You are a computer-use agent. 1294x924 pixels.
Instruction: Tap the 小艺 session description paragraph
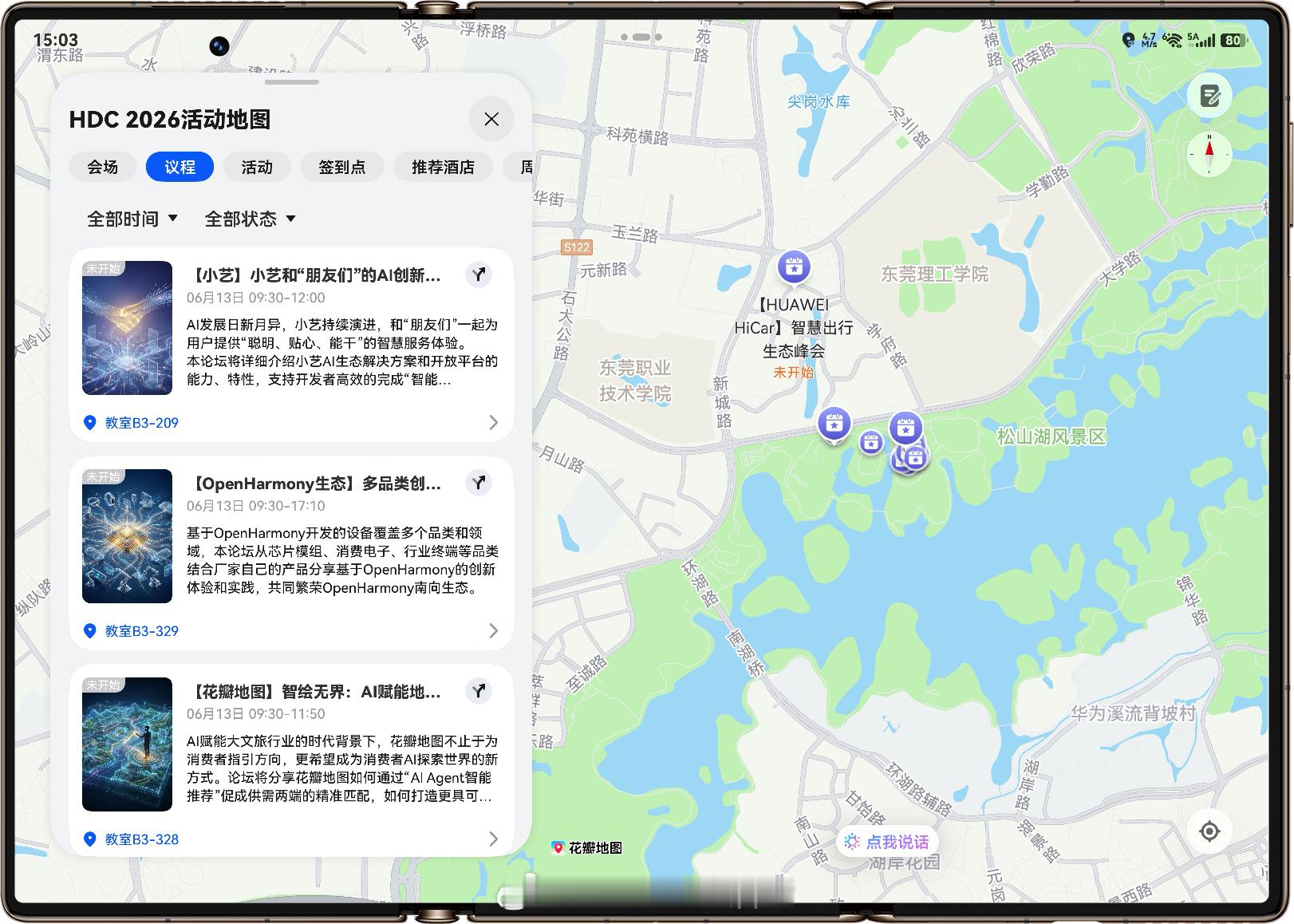point(342,352)
